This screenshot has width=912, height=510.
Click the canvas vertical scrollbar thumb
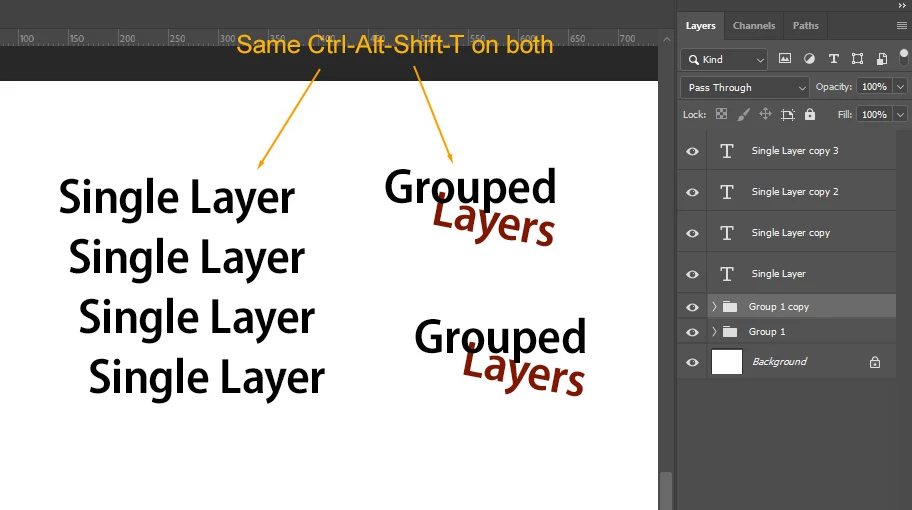point(666,490)
